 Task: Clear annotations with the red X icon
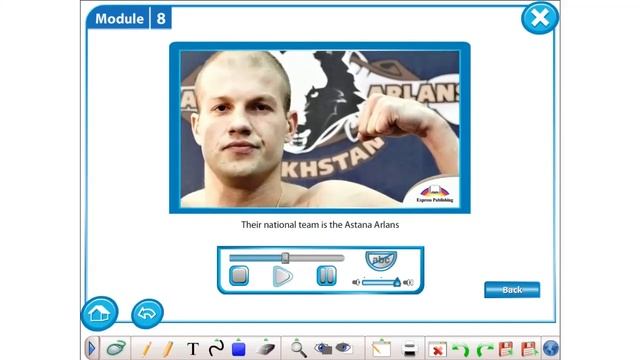[437, 349]
